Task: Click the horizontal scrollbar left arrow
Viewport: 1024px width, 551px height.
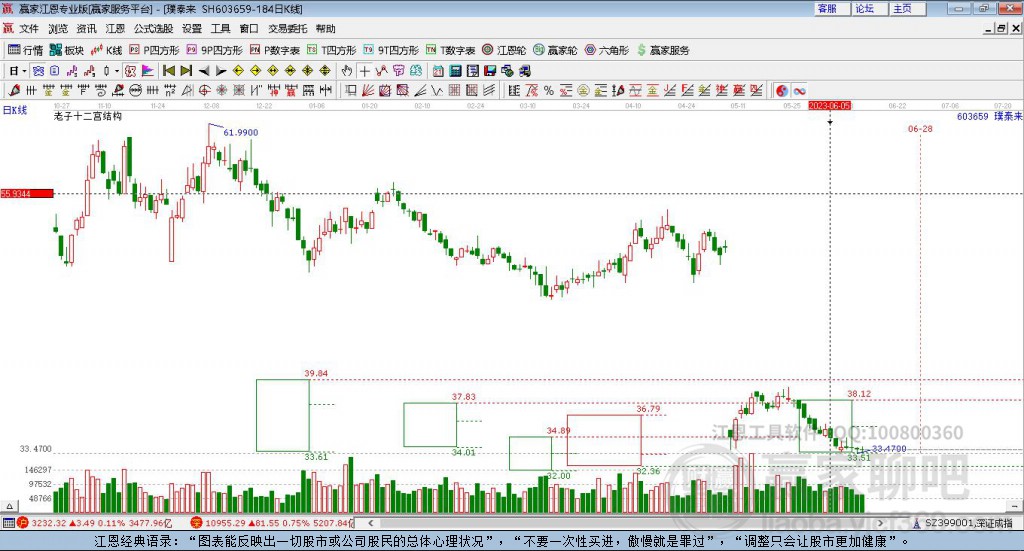Action: point(370,523)
